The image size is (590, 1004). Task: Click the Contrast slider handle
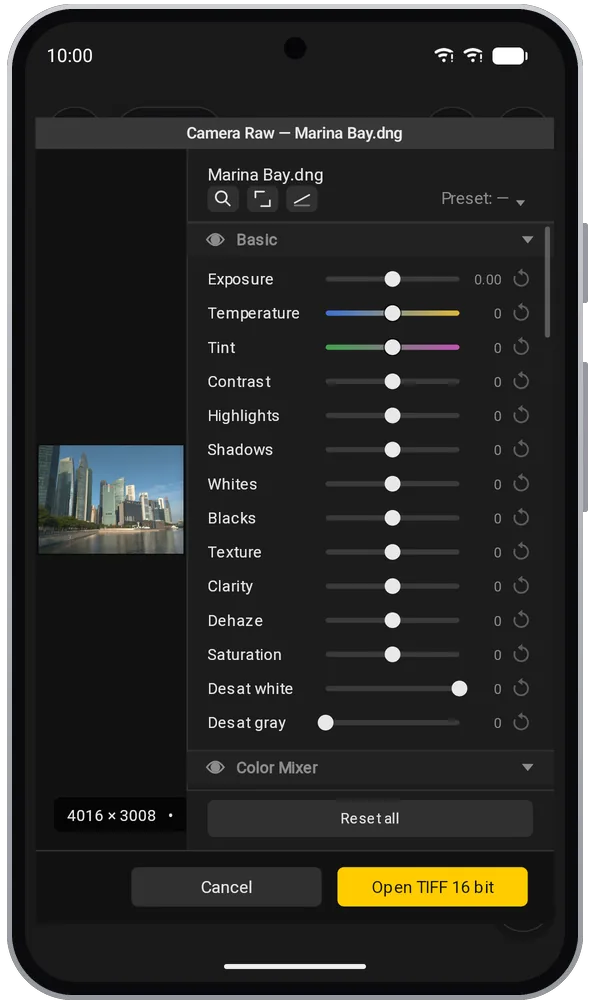click(x=393, y=382)
